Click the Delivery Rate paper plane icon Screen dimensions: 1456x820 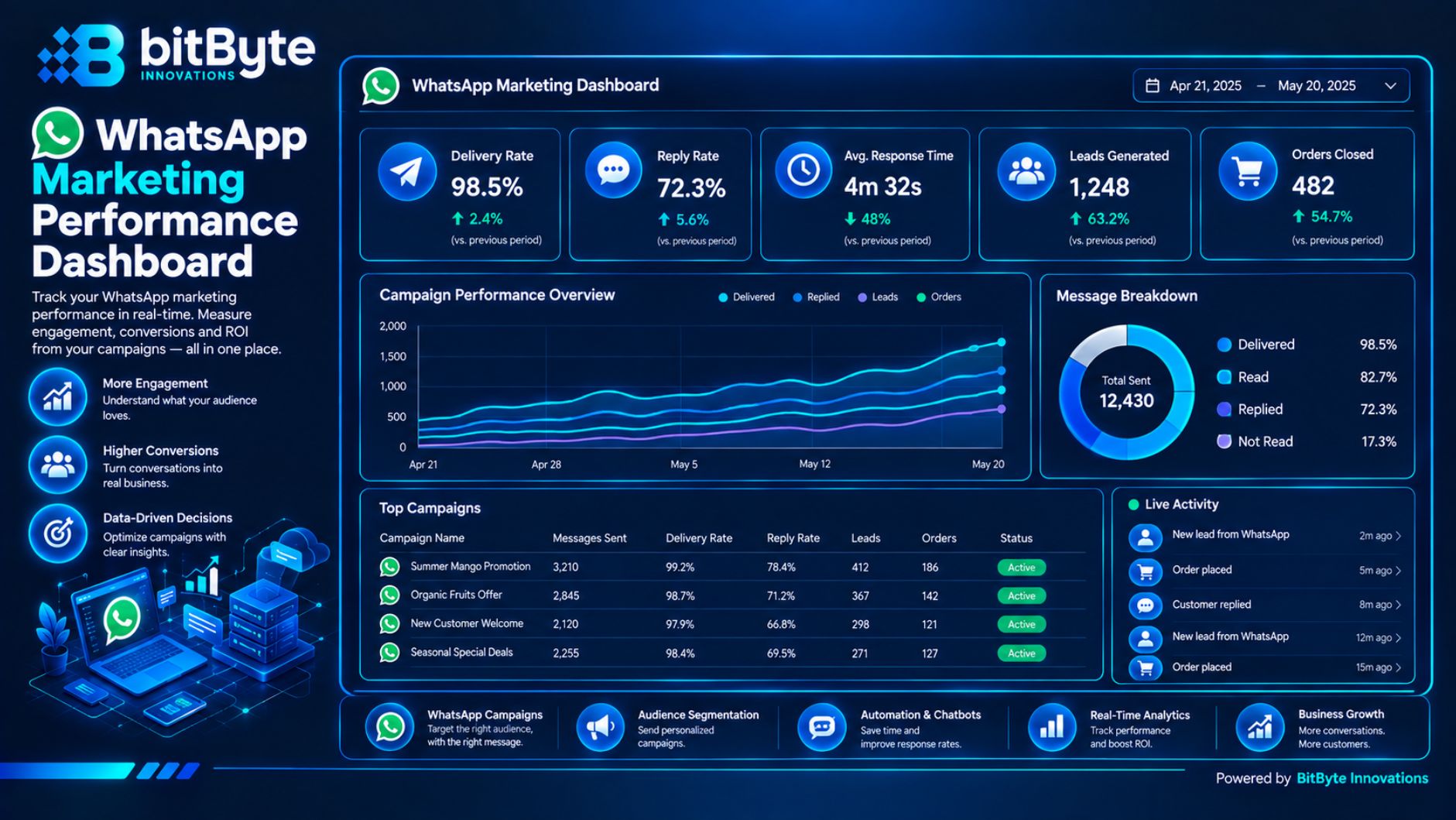407,171
